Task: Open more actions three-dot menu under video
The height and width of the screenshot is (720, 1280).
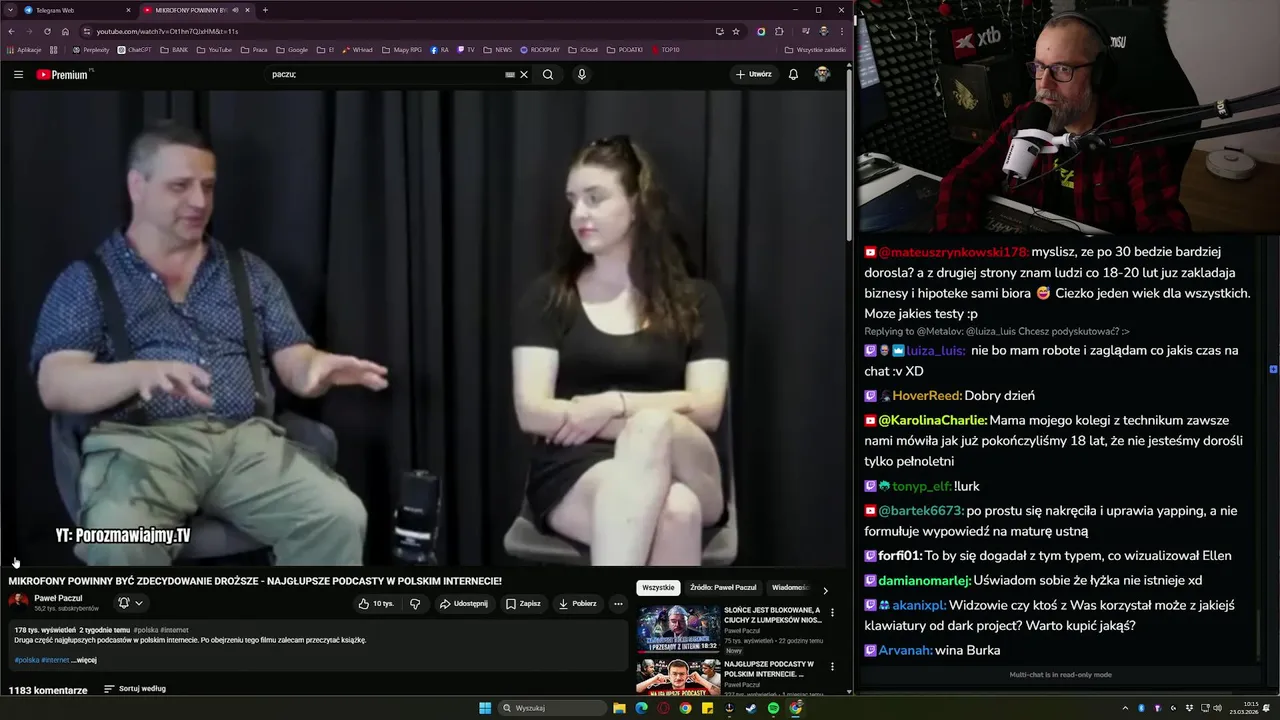Action: coord(618,603)
